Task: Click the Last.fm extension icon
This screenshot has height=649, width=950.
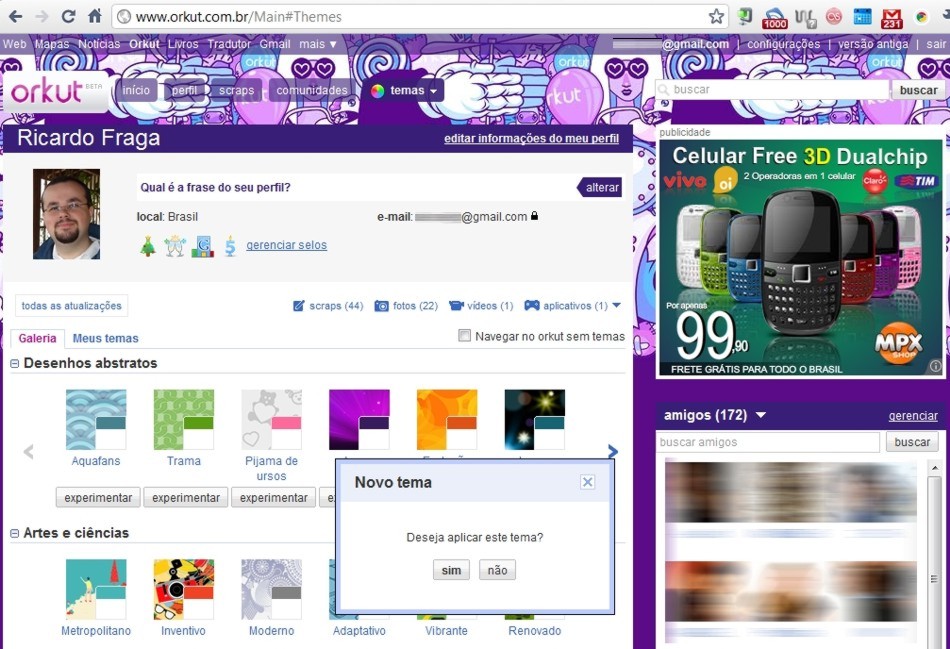Action: click(835, 15)
